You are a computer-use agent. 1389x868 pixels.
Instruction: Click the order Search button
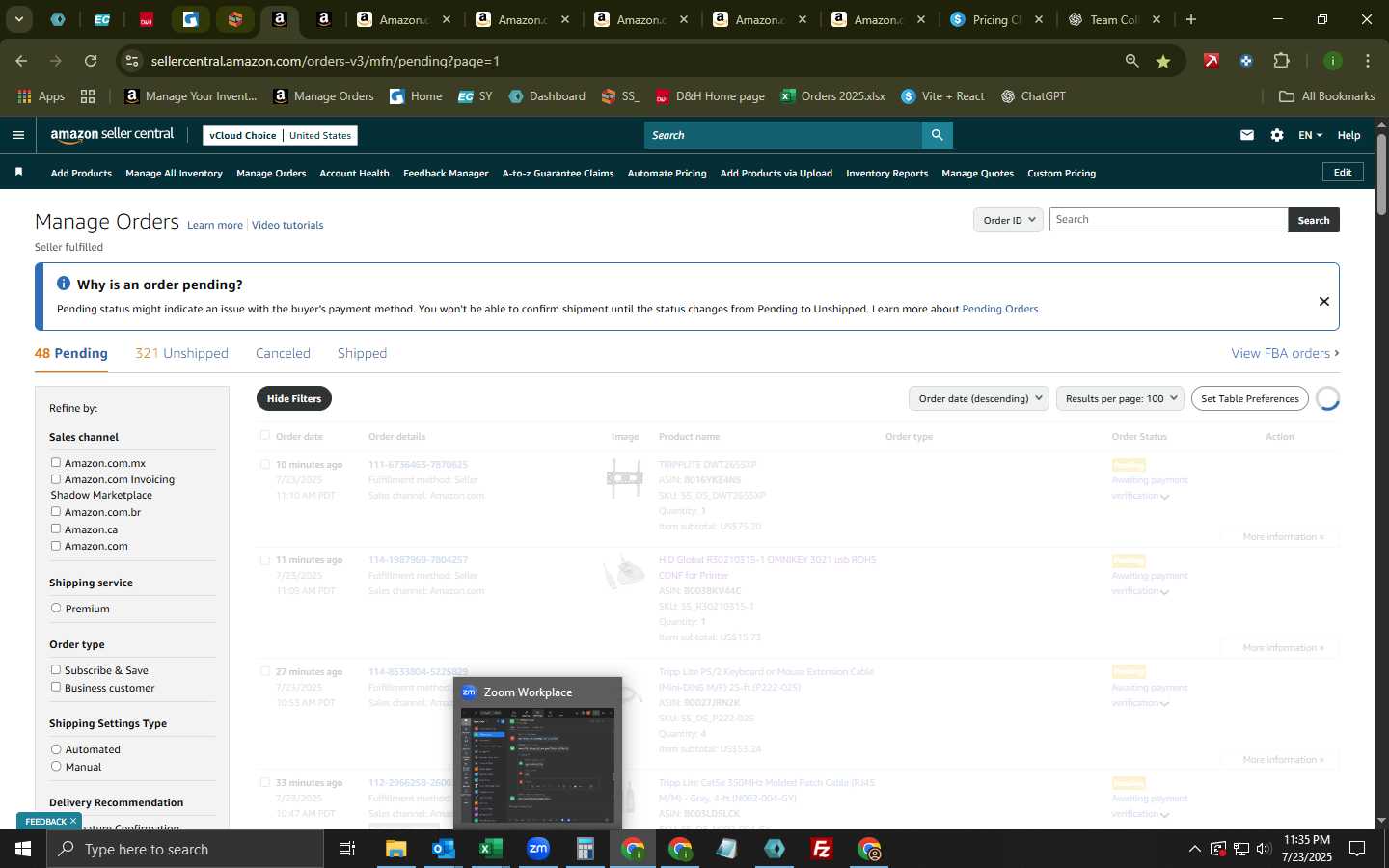(x=1313, y=220)
